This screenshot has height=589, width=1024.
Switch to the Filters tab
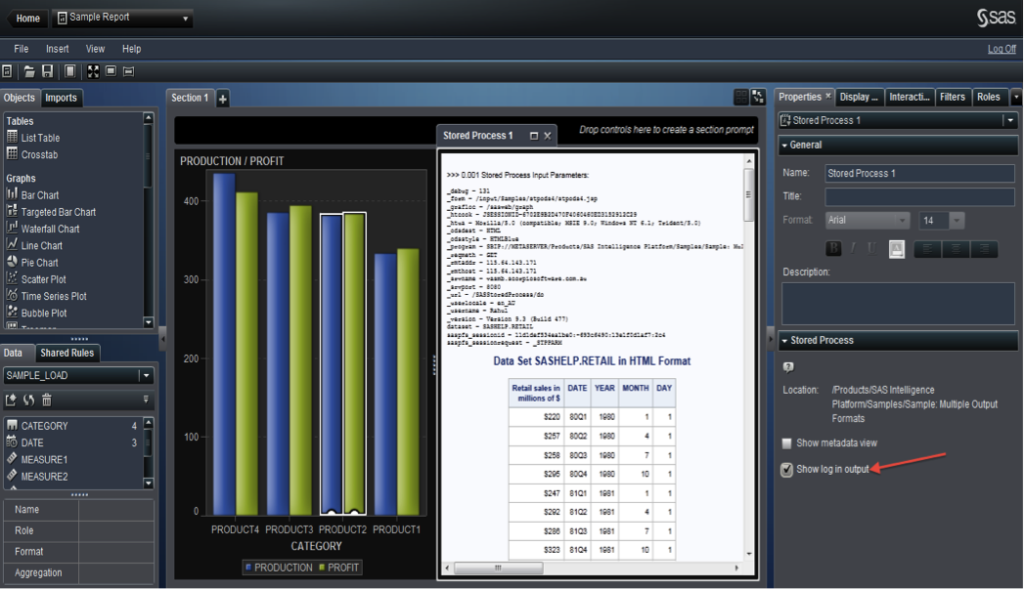point(952,97)
